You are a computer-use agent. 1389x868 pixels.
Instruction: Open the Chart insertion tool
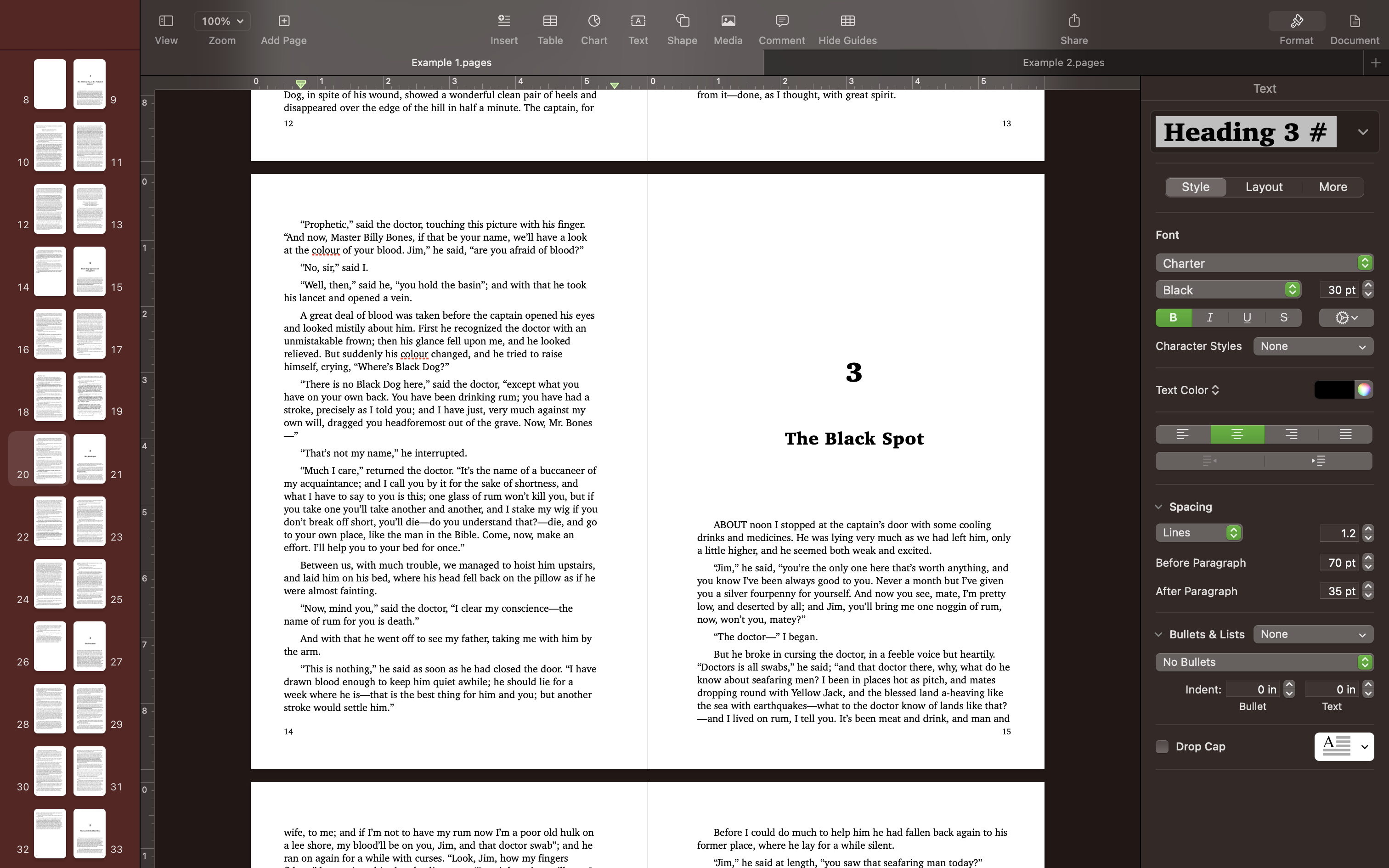[x=593, y=27]
